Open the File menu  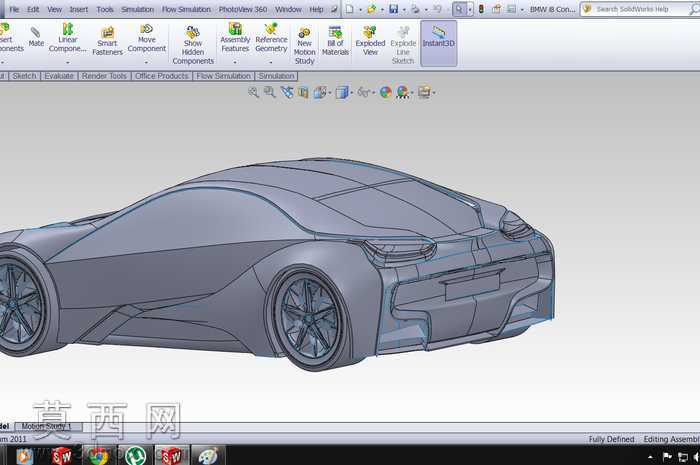(14, 9)
